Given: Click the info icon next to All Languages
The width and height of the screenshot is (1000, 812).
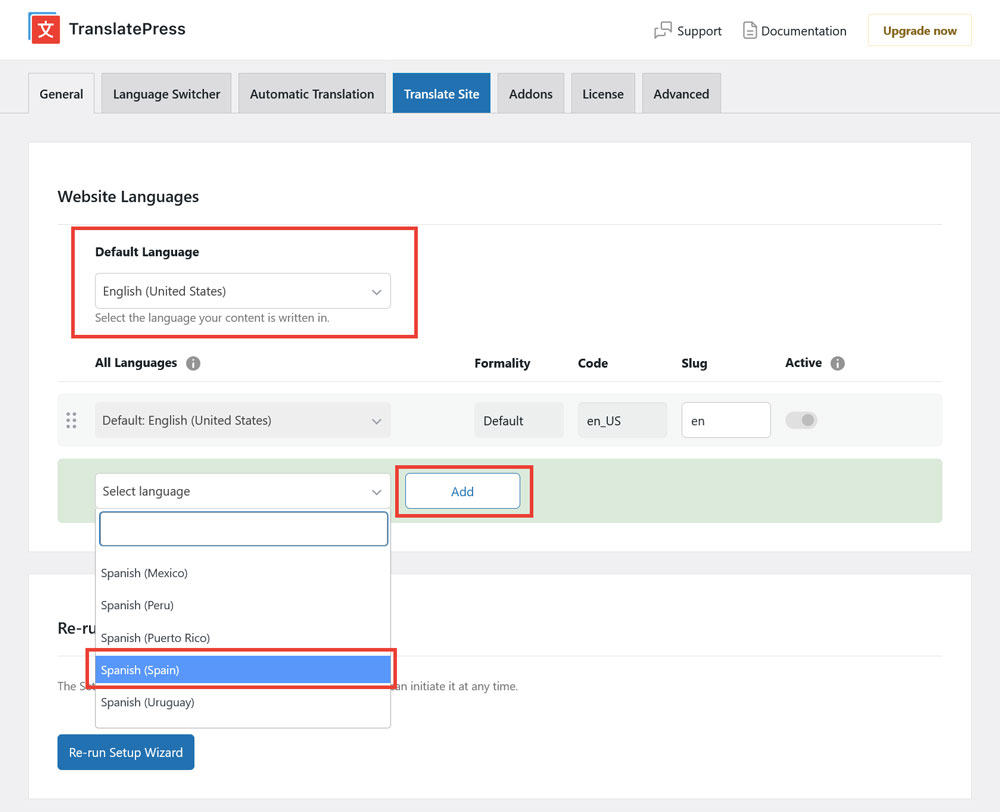Looking at the screenshot, I should pyautogui.click(x=193, y=363).
